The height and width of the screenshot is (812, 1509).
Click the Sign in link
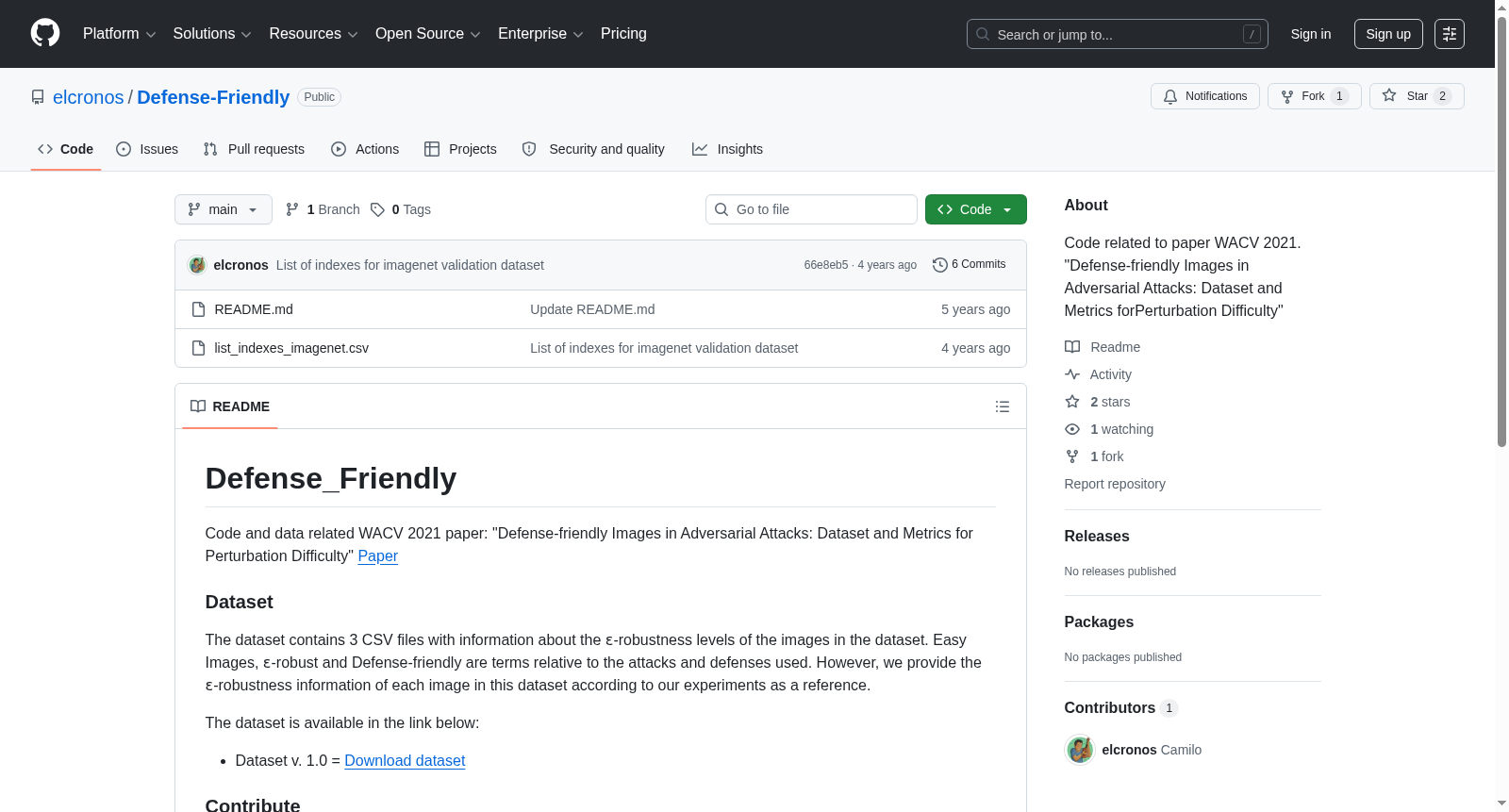click(1311, 34)
